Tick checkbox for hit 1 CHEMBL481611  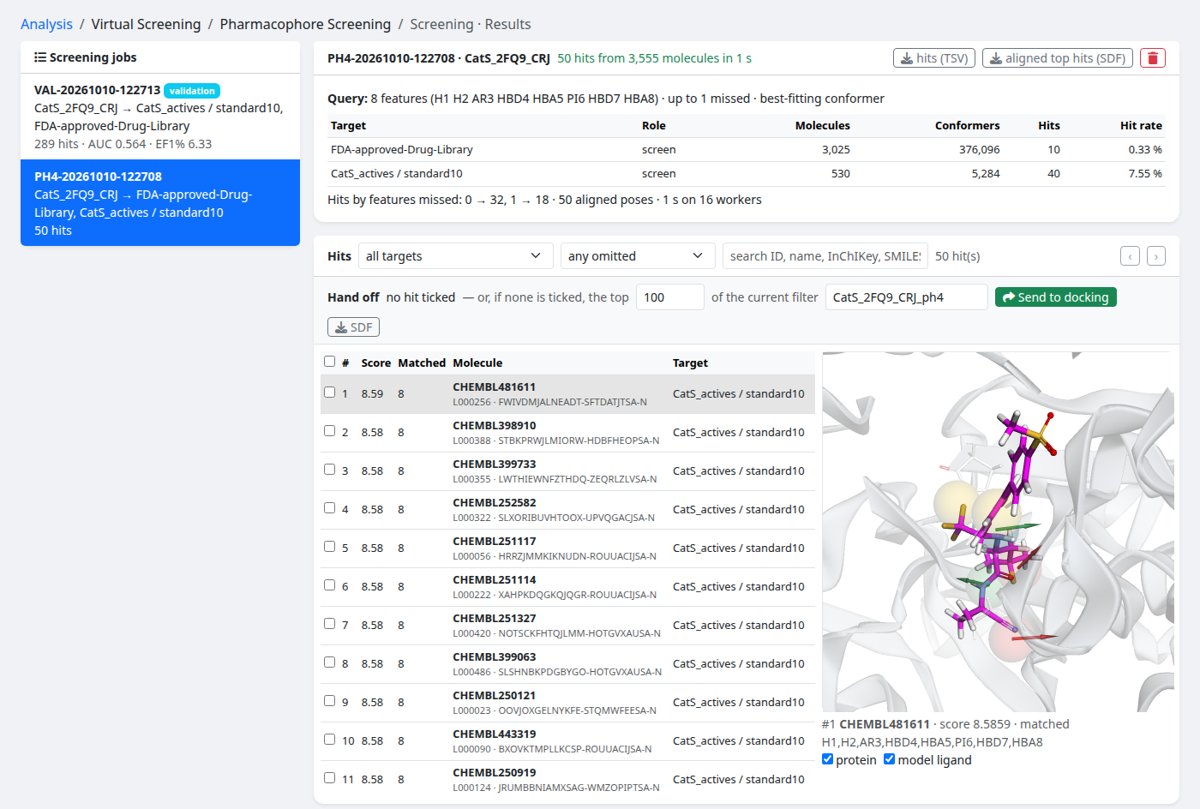[330, 392]
